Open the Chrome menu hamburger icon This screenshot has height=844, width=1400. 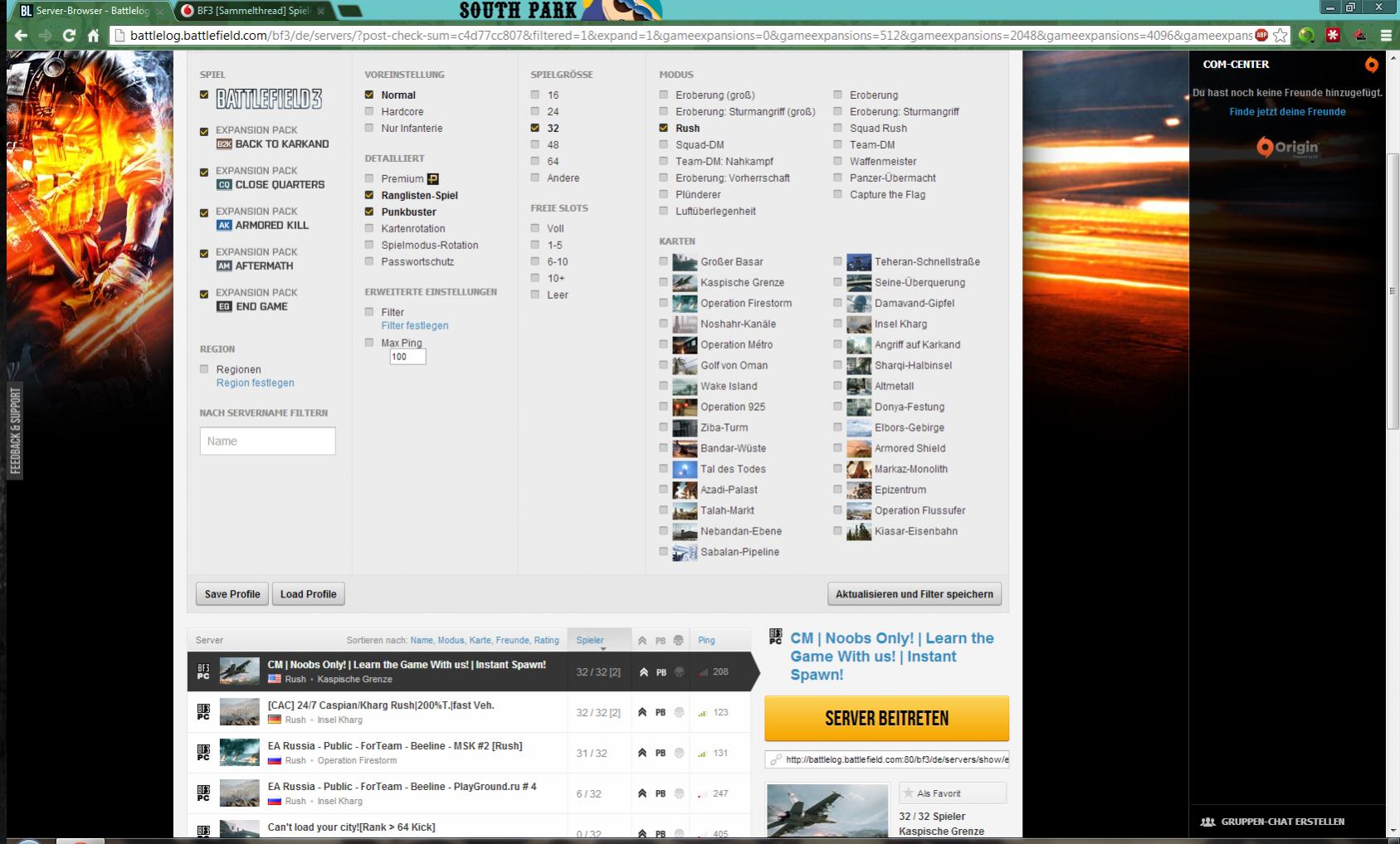point(1386,36)
